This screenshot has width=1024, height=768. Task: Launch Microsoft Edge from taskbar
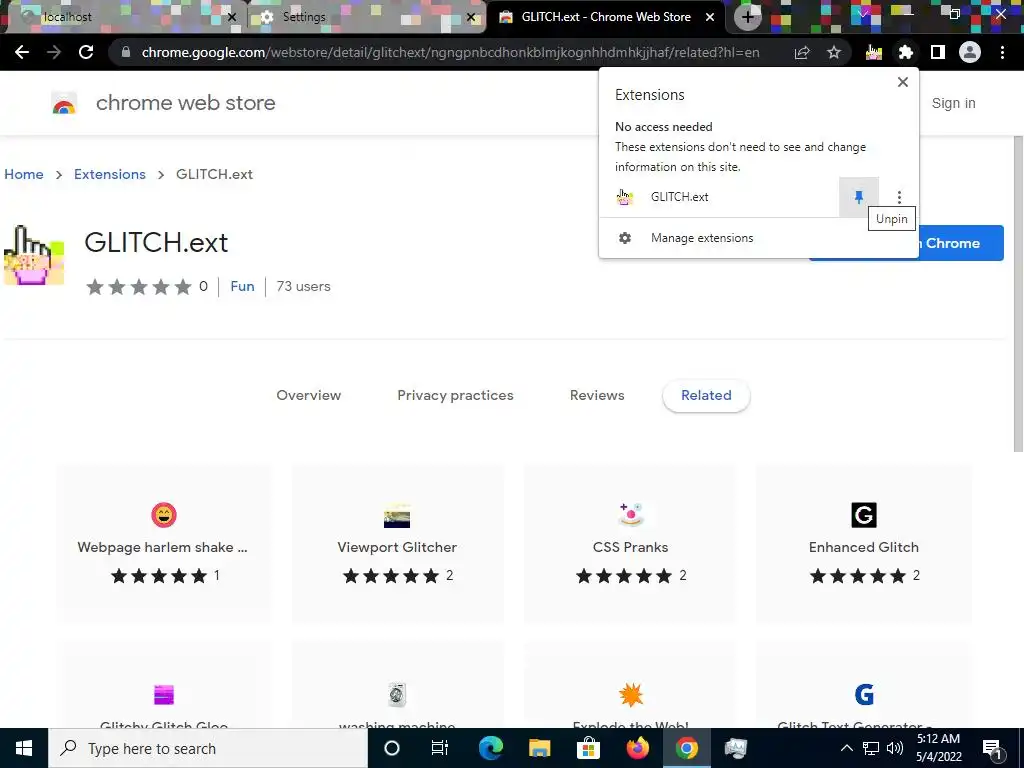coord(490,748)
